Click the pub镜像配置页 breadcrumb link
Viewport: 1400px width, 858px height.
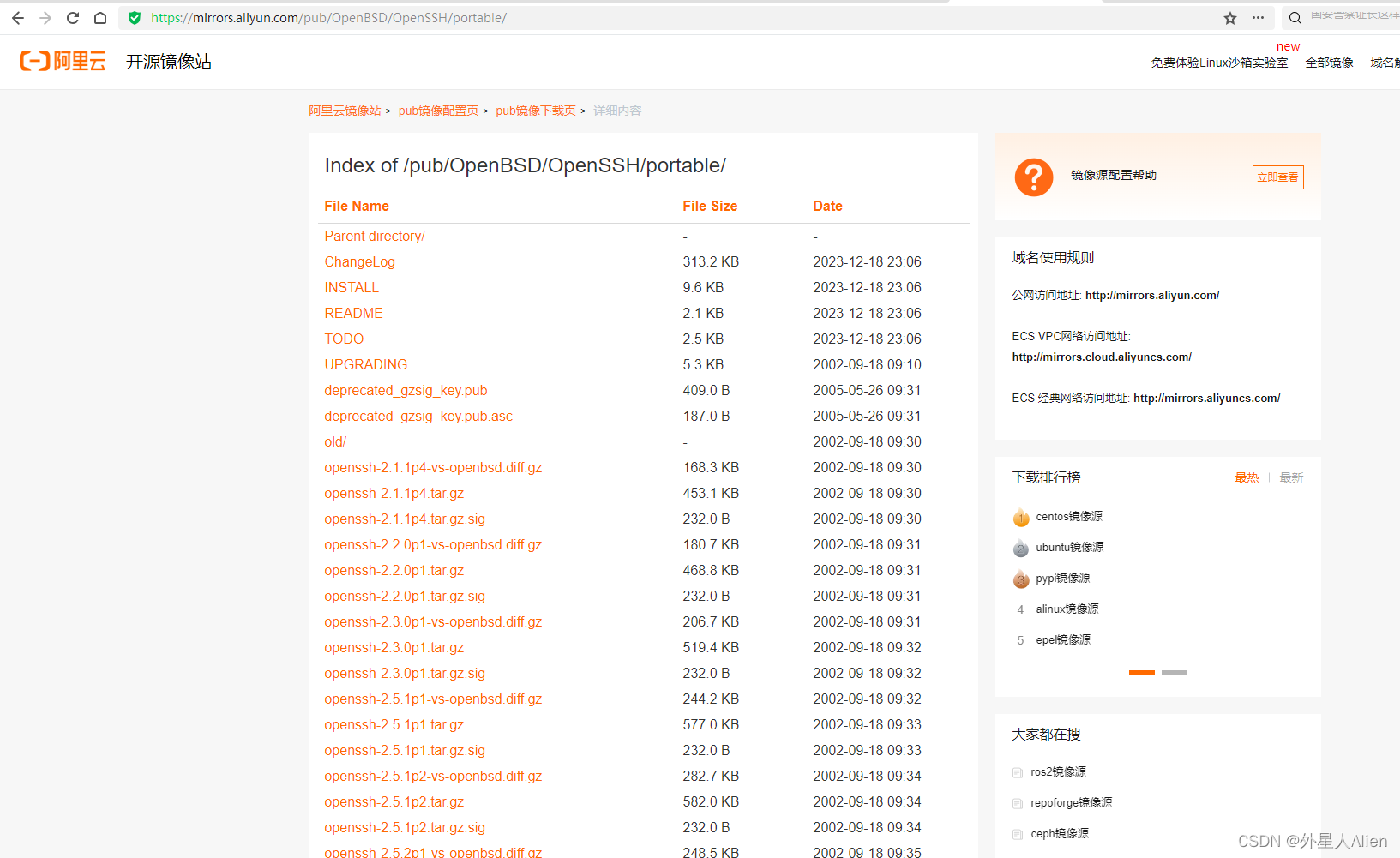point(438,110)
